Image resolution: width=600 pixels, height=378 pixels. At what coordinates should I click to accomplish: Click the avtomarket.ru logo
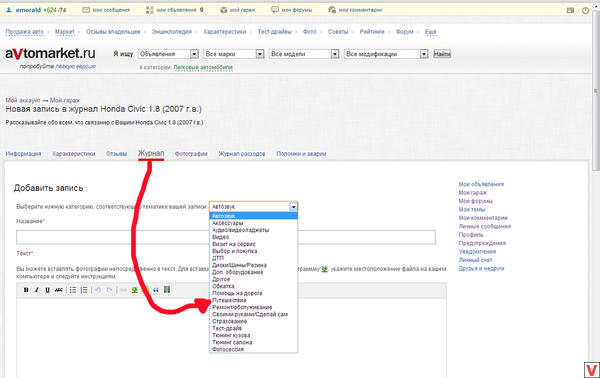[x=50, y=54]
